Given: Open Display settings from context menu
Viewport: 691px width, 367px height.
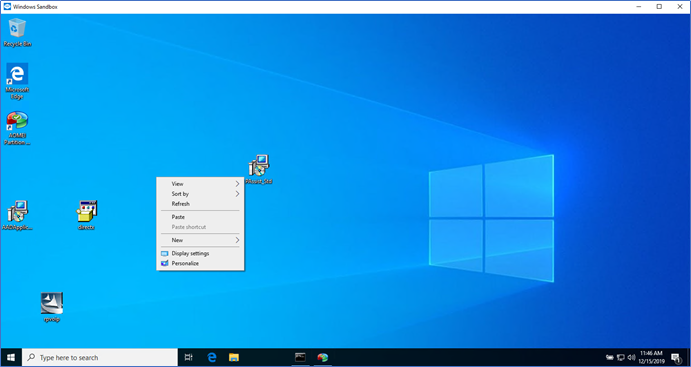Looking at the screenshot, I should click(200, 254).
